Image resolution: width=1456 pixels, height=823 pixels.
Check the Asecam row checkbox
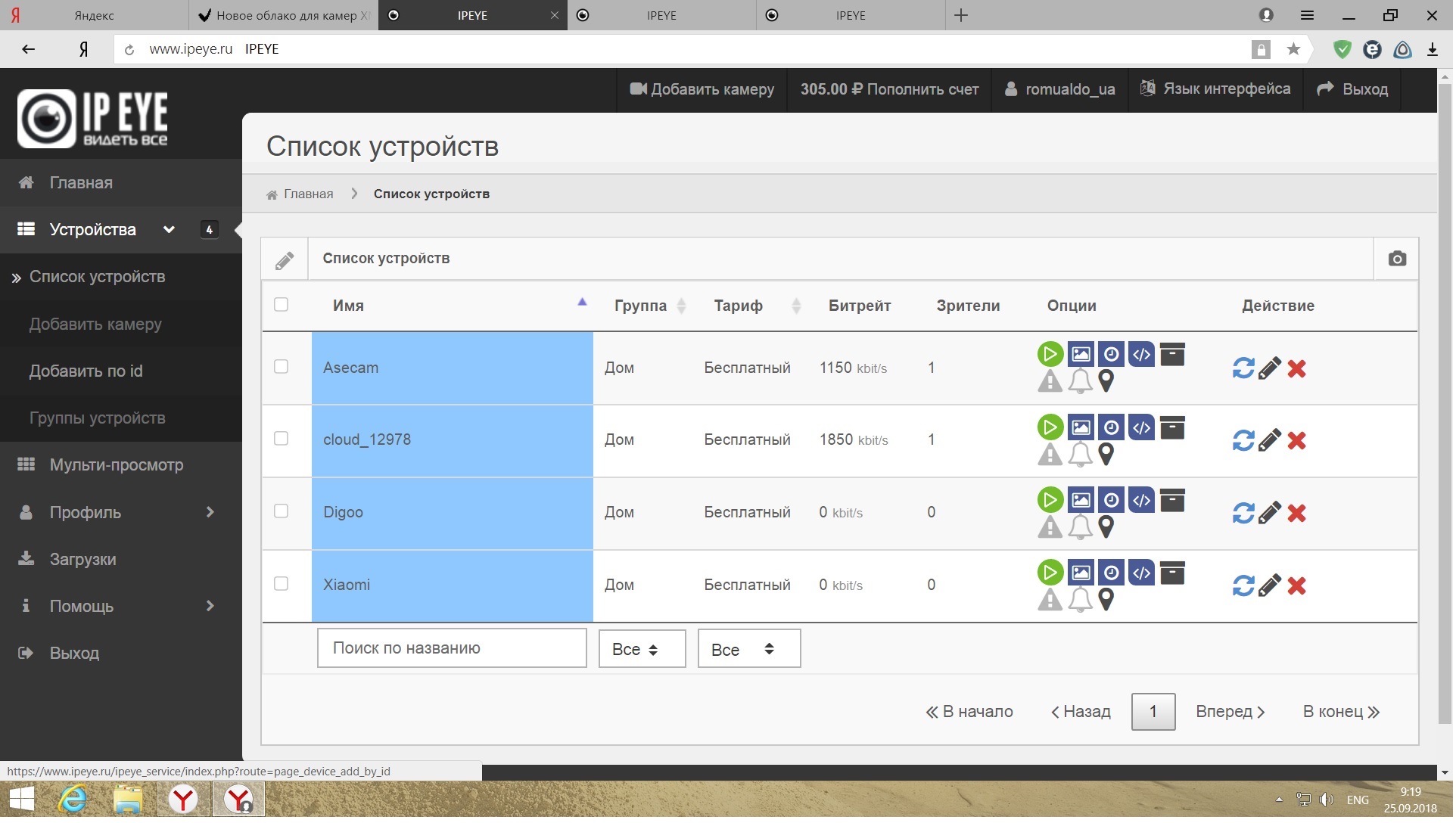coord(282,368)
